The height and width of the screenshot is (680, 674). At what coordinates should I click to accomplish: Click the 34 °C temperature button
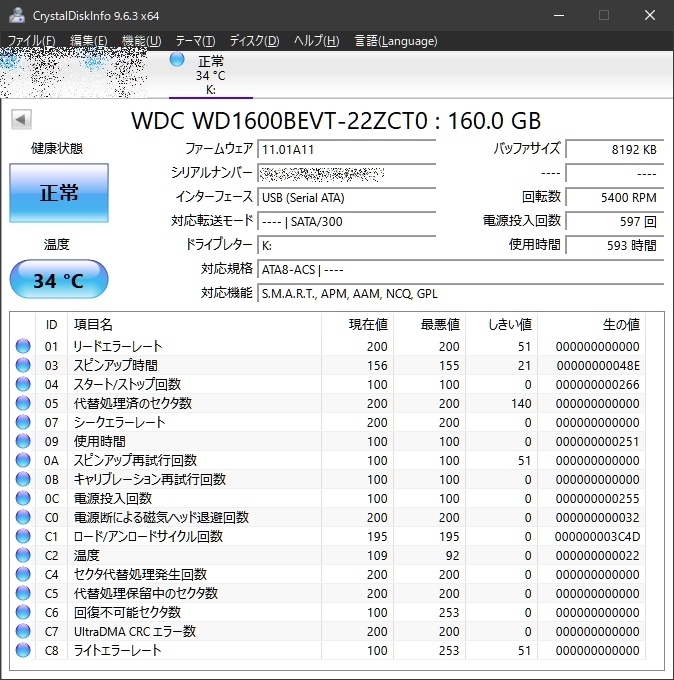tap(59, 280)
